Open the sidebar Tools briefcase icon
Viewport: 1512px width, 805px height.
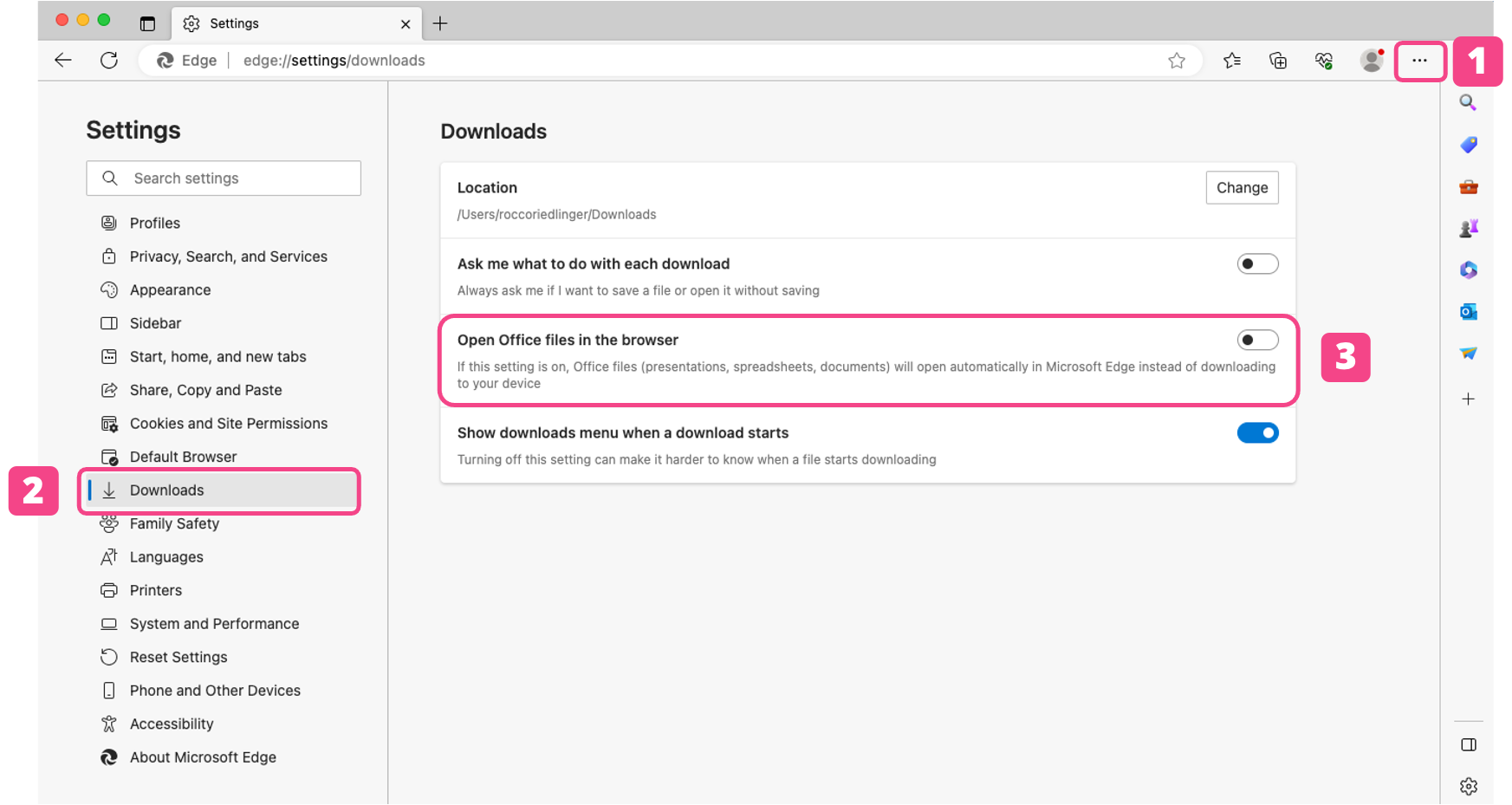(1468, 186)
